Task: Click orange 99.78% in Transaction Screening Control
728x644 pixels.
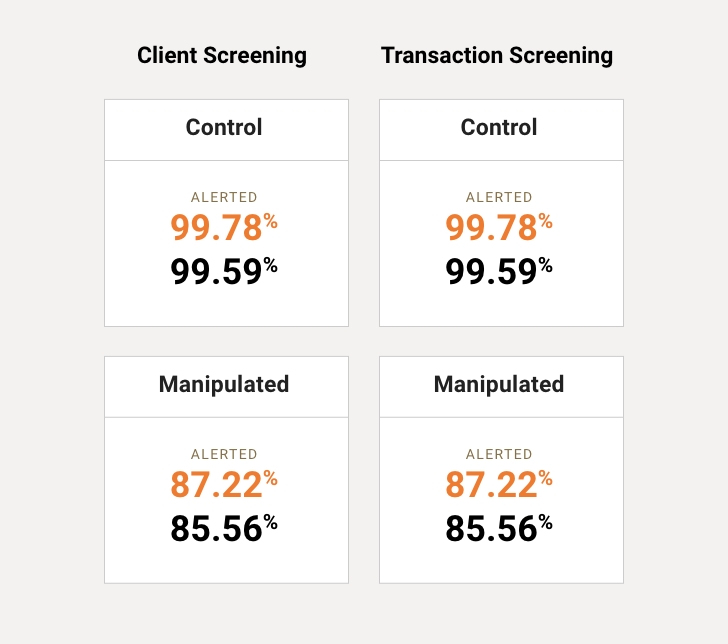Action: [499, 228]
